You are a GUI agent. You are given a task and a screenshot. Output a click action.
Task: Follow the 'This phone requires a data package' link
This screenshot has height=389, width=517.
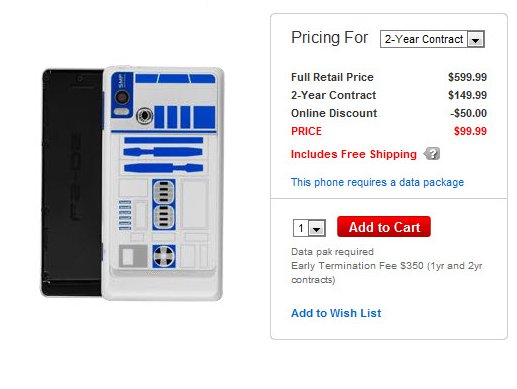[x=377, y=182]
